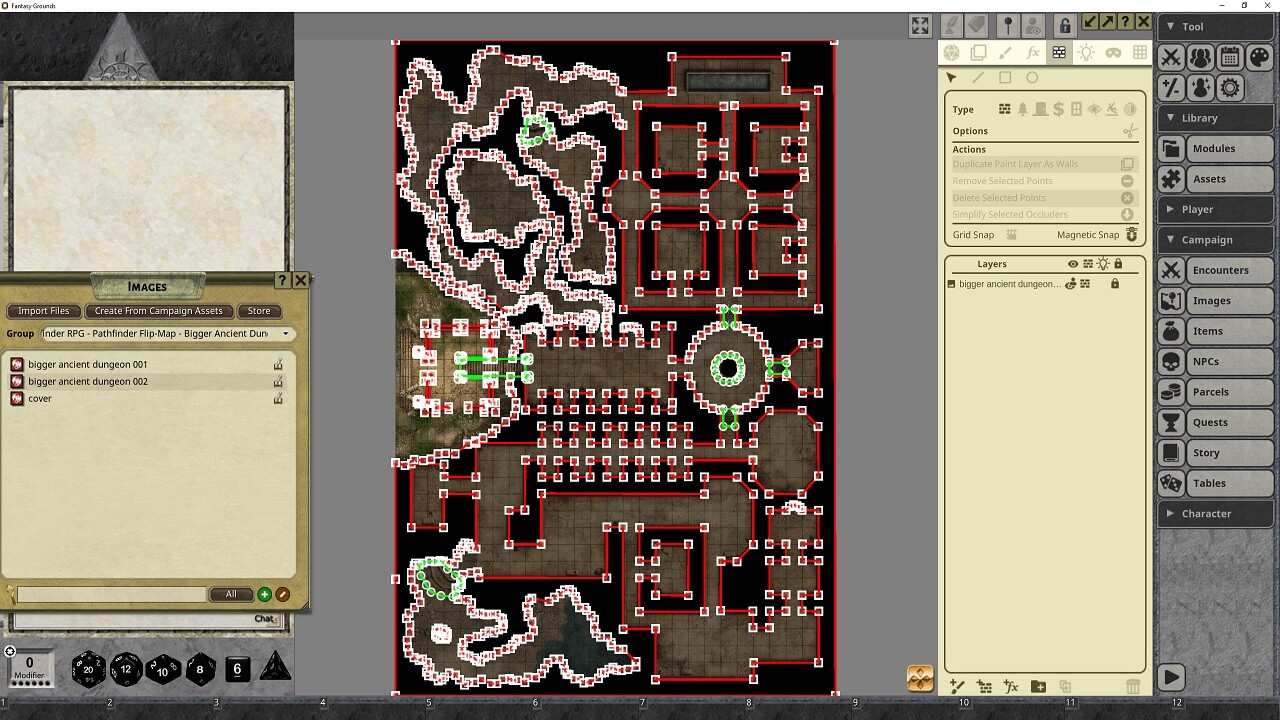The width and height of the screenshot is (1280, 720).
Task: Switch to the Chat tab
Action: coord(265,618)
